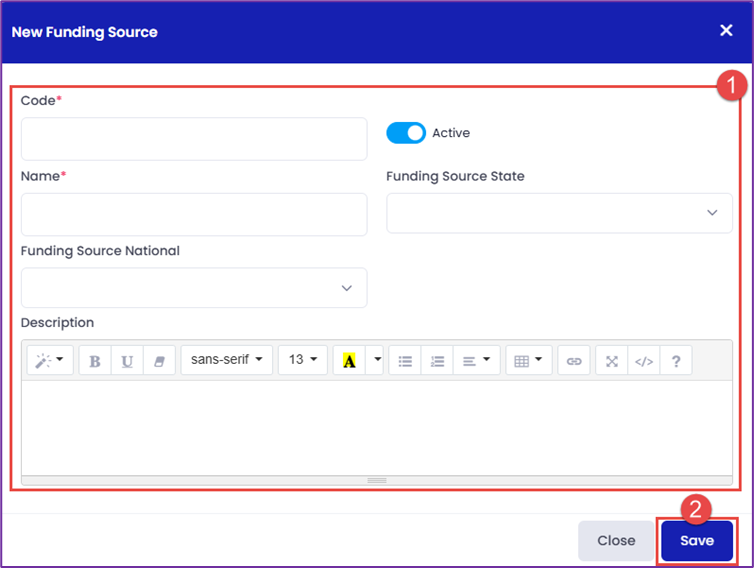Open the text color picker arrow

pos(375,360)
